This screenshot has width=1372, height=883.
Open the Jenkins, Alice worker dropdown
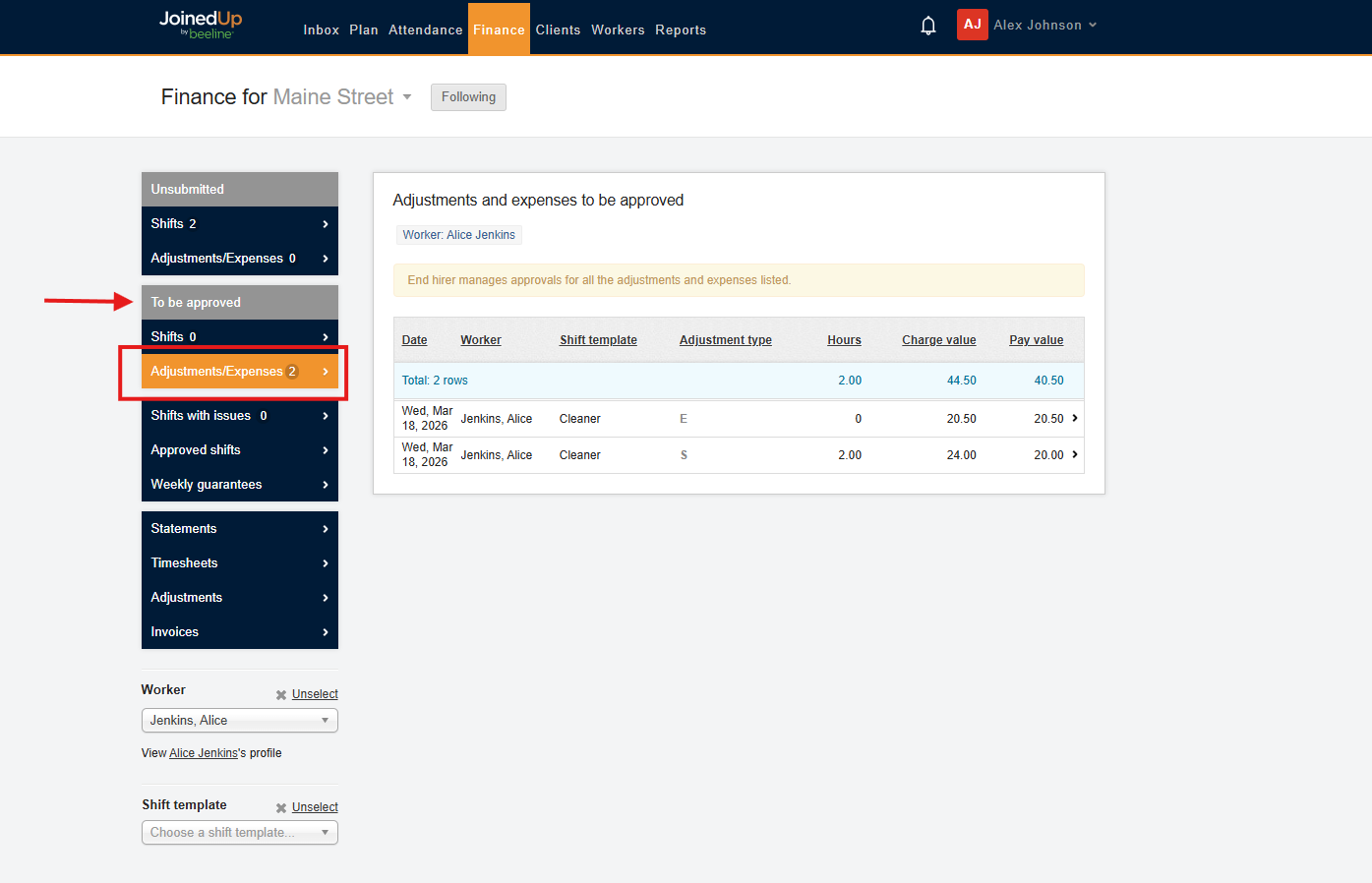coord(239,720)
